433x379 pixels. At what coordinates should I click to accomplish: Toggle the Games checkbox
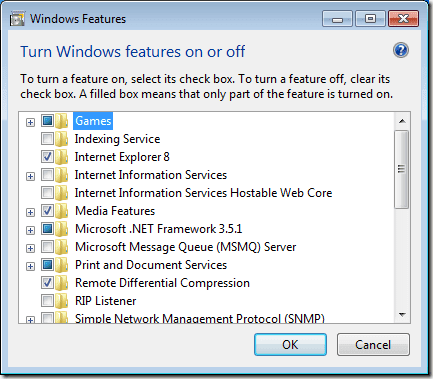coord(47,121)
